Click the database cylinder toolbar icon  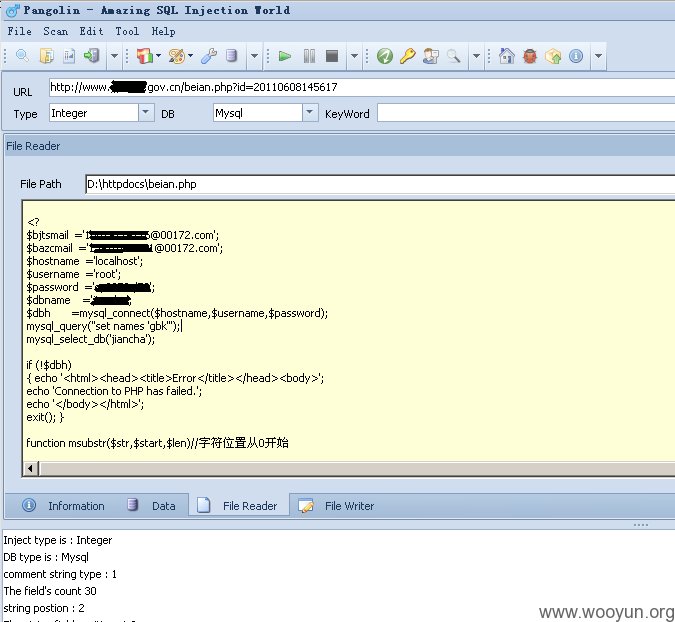tap(232, 56)
